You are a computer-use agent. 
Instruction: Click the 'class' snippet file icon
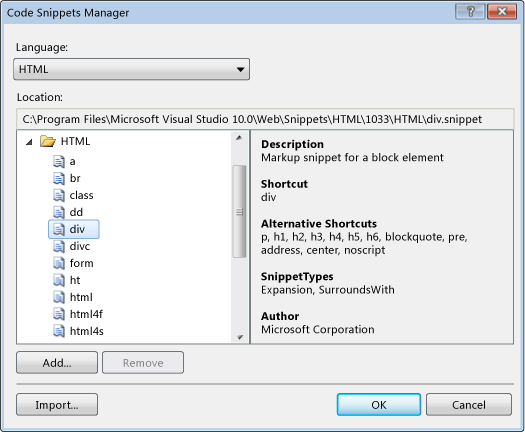[x=59, y=195]
